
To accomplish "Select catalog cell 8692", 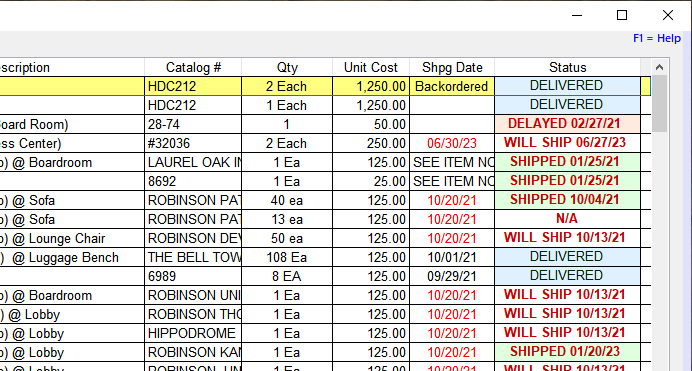I will point(193,181).
